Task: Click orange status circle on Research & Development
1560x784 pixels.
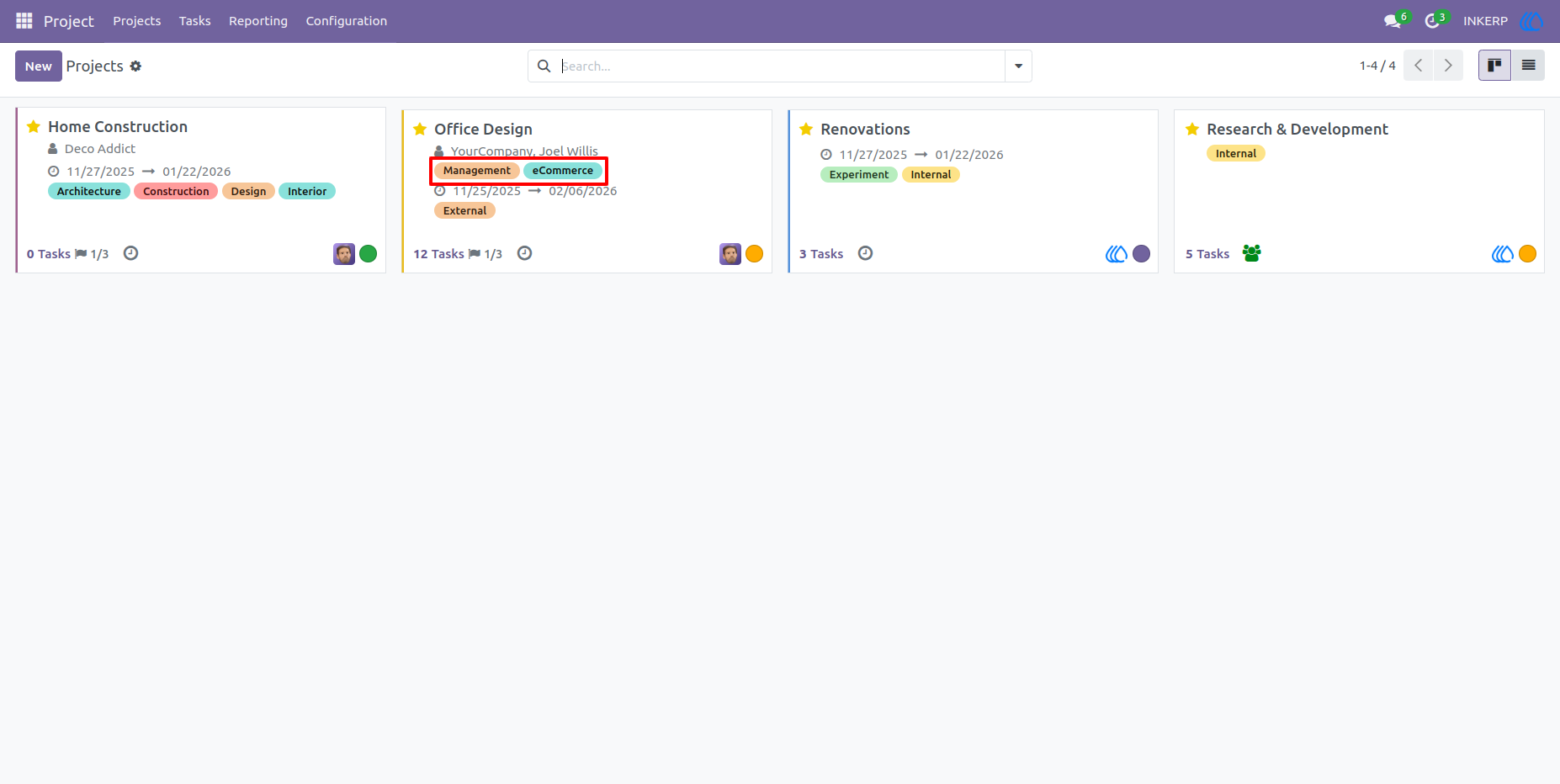Action: click(x=1528, y=254)
